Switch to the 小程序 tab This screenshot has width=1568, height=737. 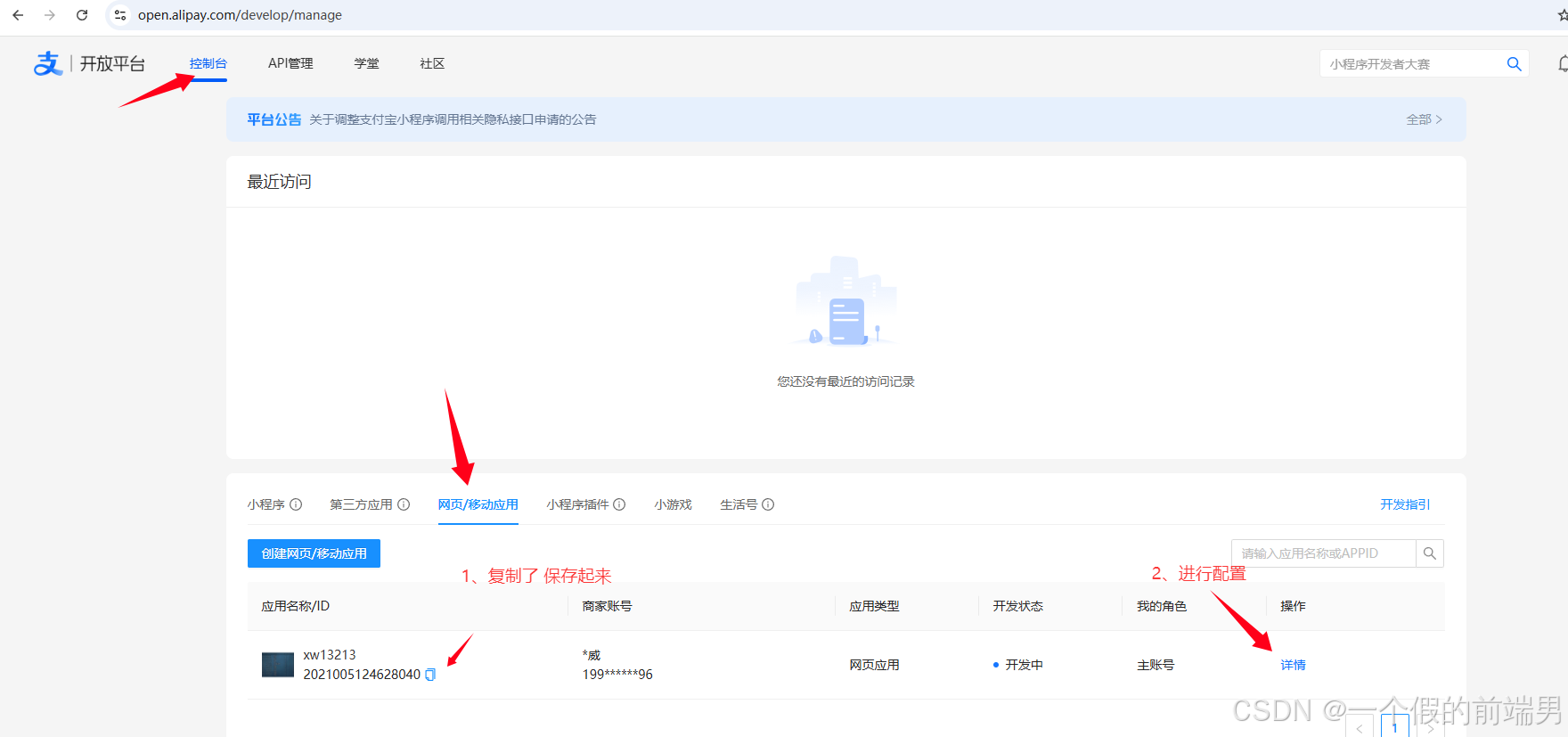pyautogui.click(x=266, y=504)
